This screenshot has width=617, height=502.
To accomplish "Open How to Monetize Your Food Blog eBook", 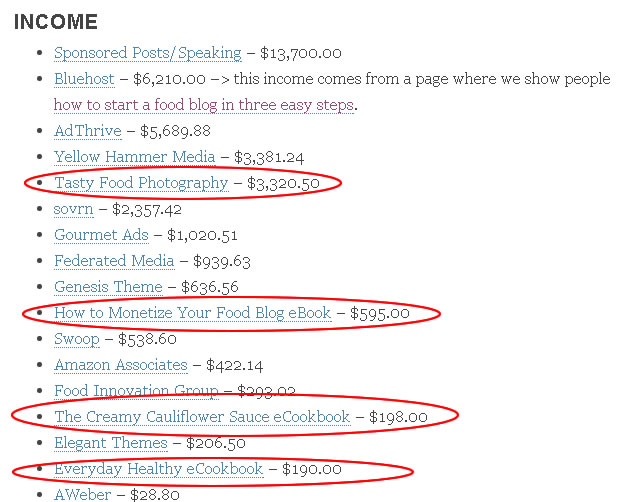I will point(192,313).
